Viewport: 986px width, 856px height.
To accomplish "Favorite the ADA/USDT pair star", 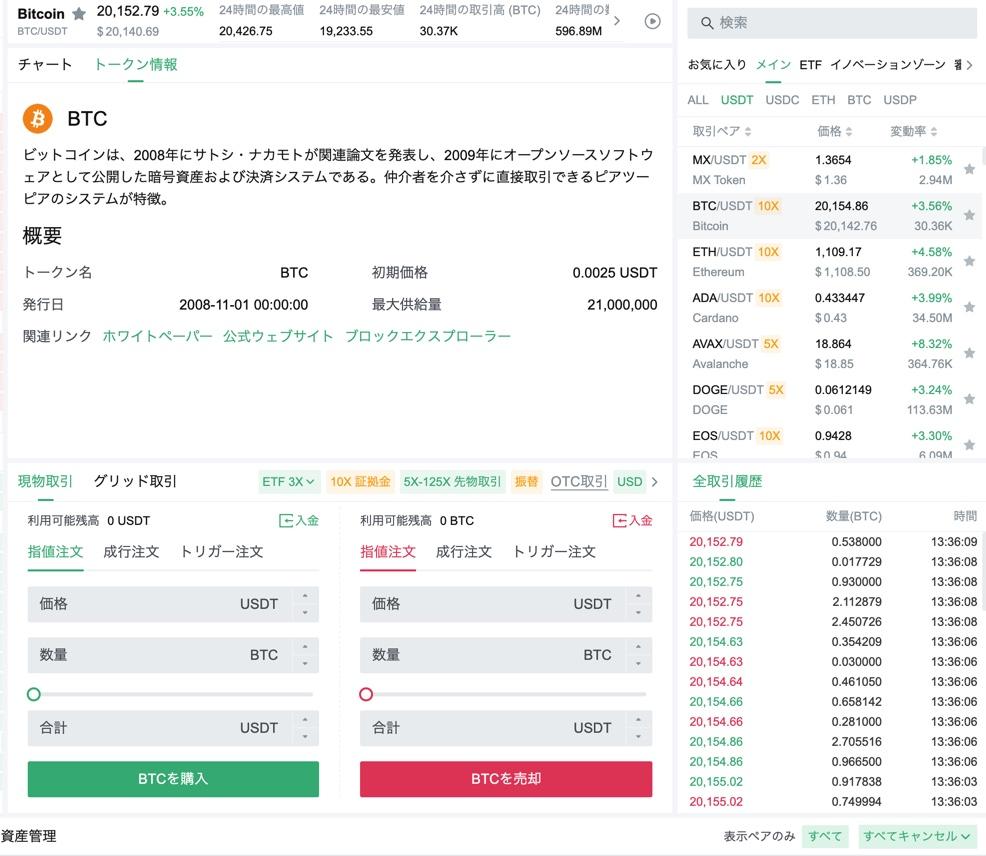I will point(969,307).
